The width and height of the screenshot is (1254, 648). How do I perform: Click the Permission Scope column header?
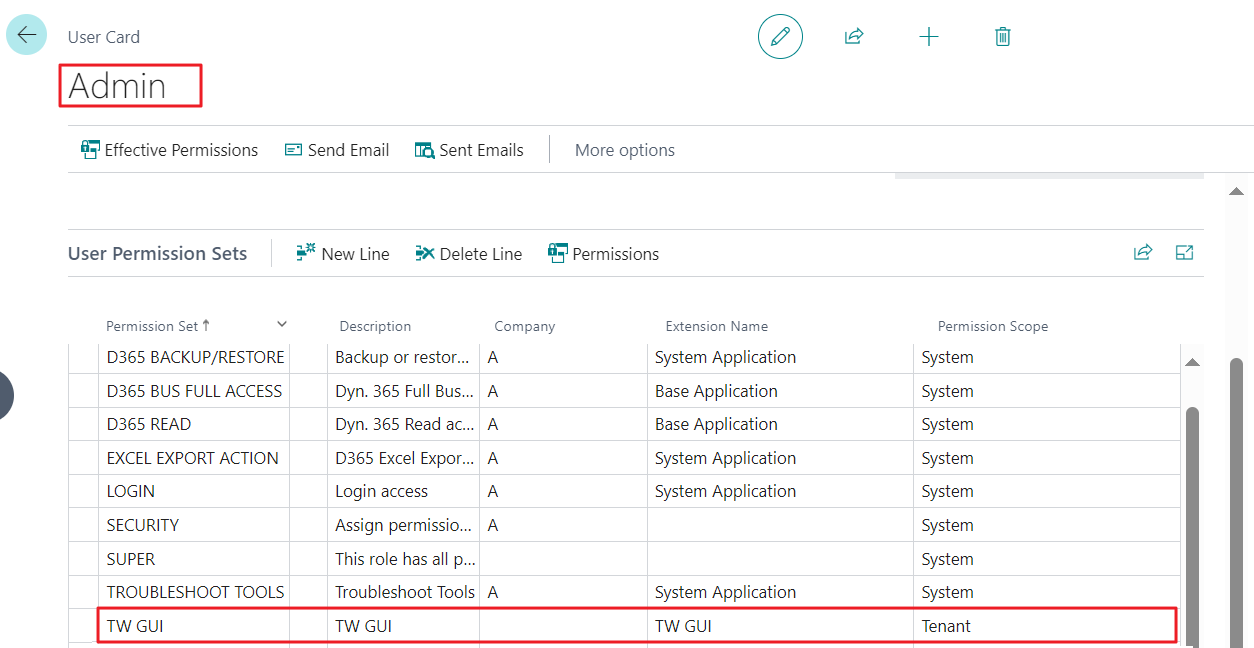993,326
